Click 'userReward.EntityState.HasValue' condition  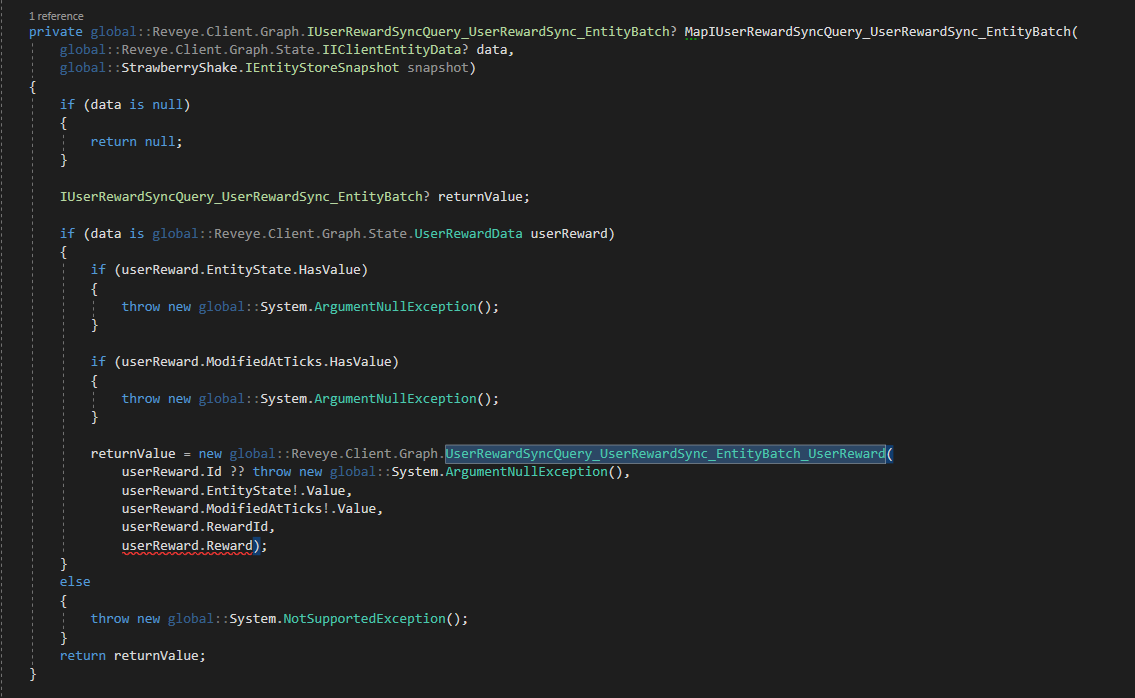(x=241, y=270)
